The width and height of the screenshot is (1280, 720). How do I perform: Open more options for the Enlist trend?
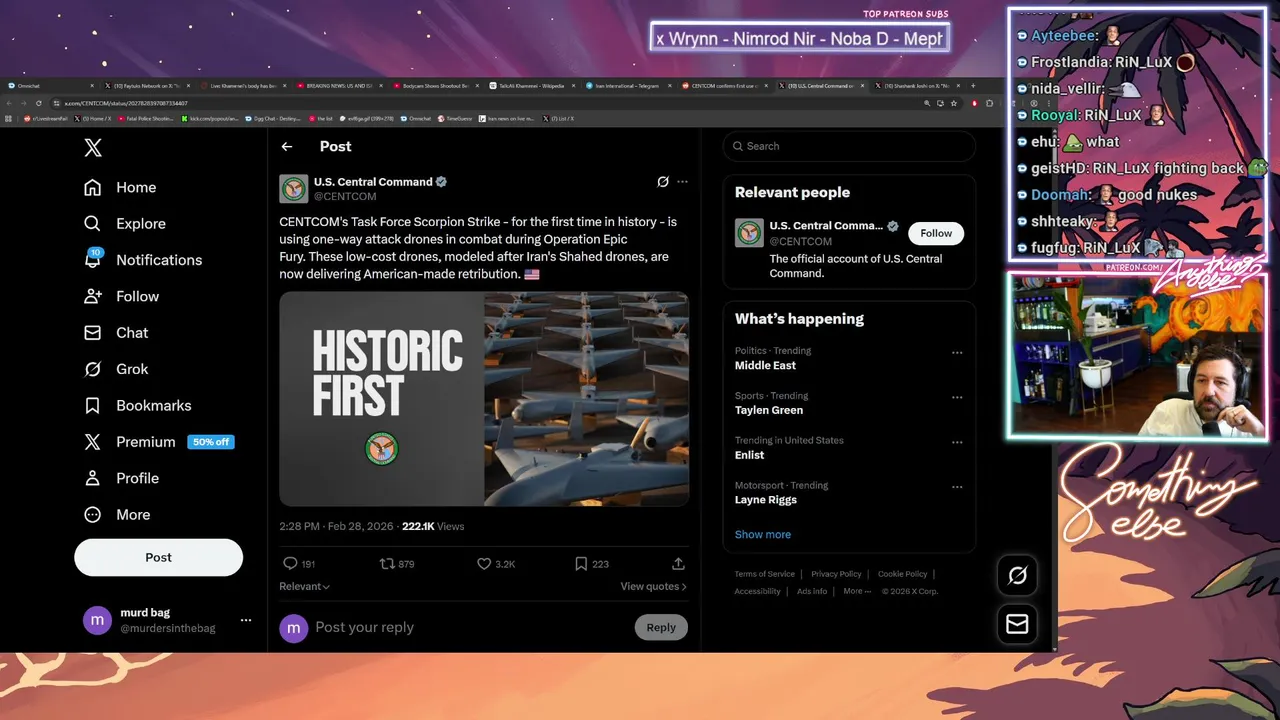point(957,442)
